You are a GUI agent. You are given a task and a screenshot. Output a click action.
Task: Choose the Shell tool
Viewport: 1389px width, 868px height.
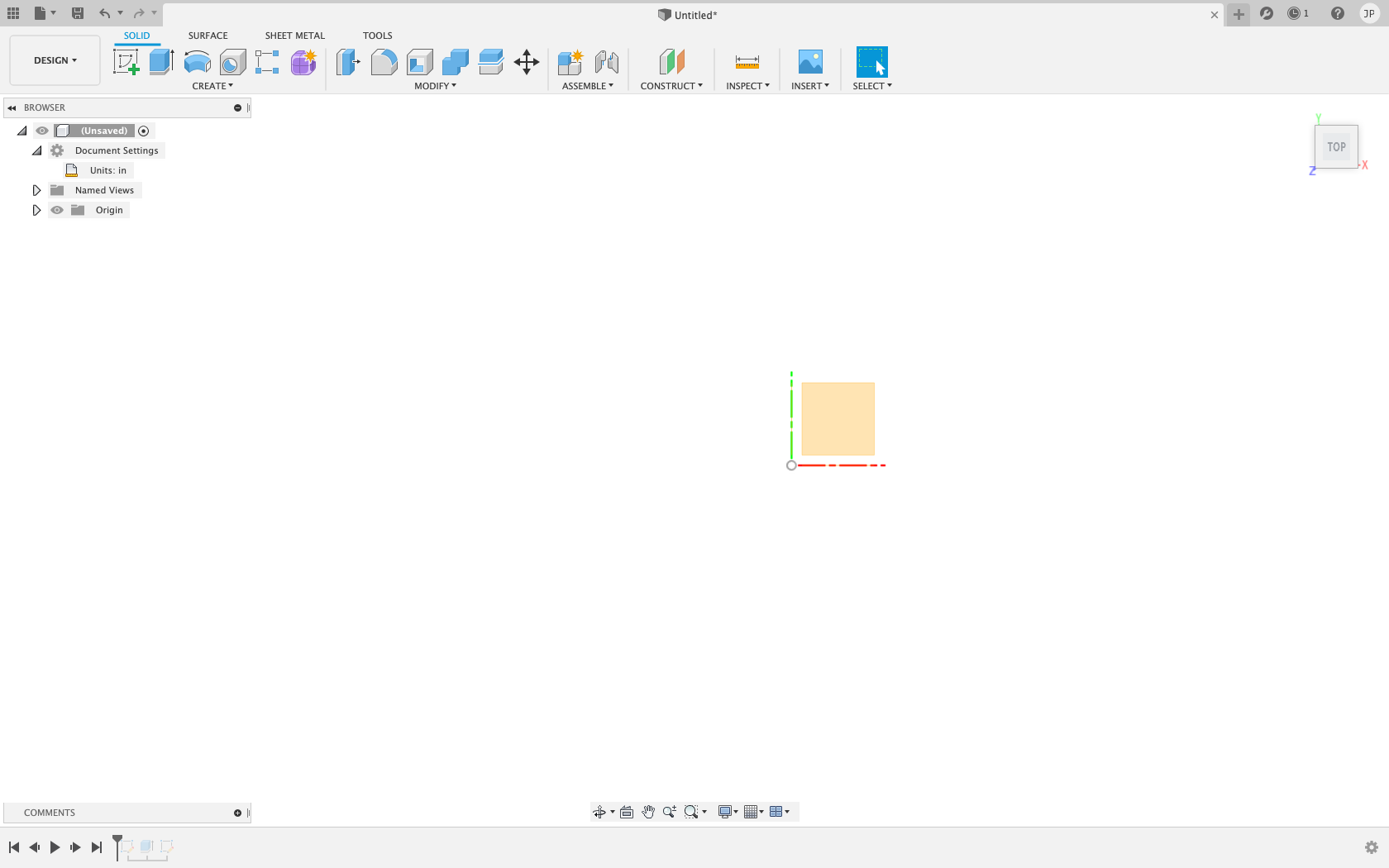[x=420, y=62]
